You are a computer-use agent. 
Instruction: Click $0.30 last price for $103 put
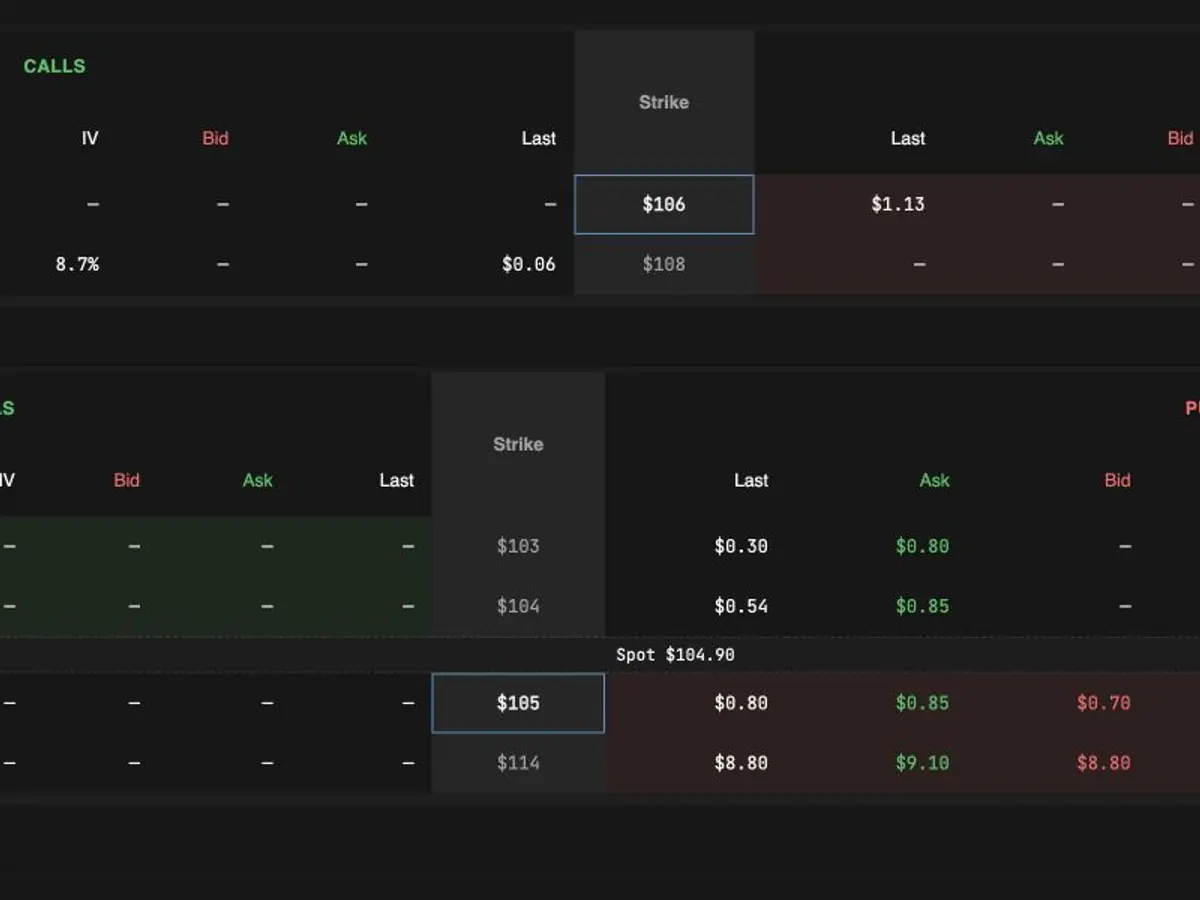[x=741, y=546]
